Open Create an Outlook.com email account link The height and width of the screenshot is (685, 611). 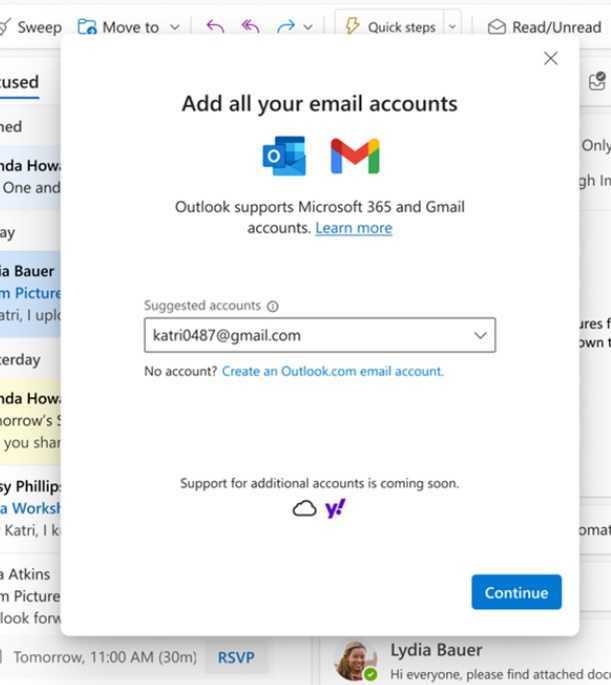coord(332,371)
